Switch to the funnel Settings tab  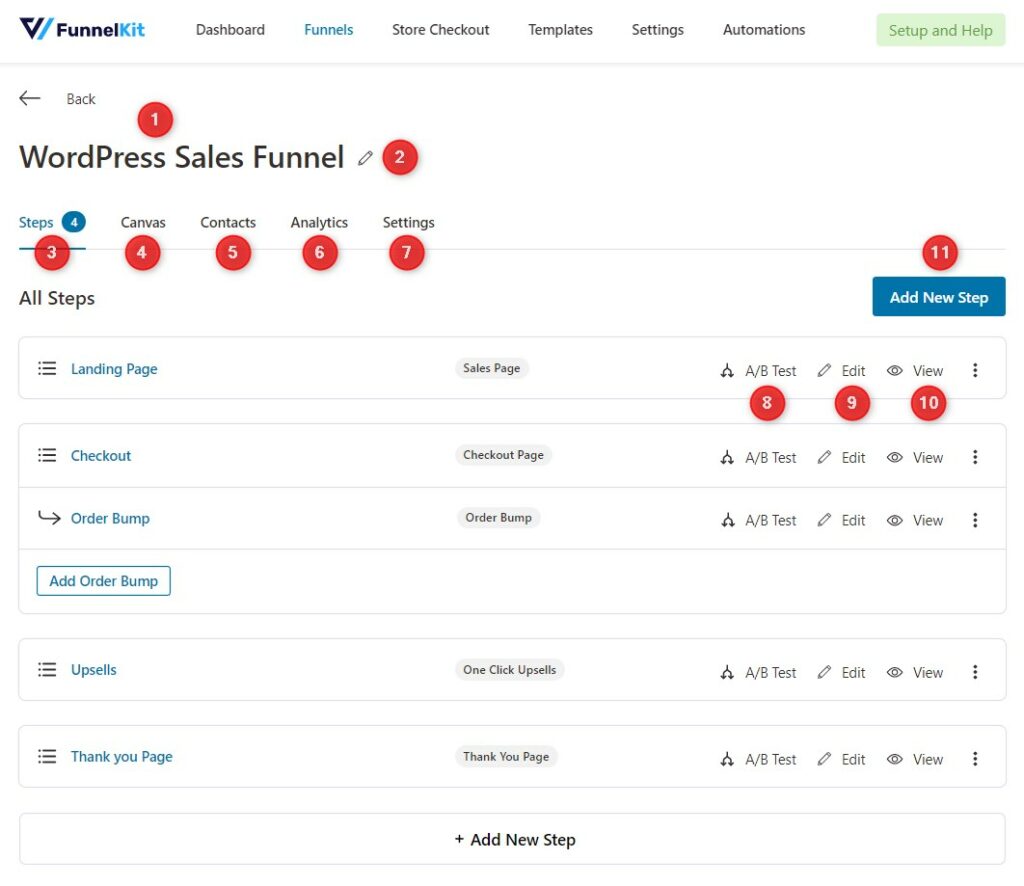(x=408, y=222)
